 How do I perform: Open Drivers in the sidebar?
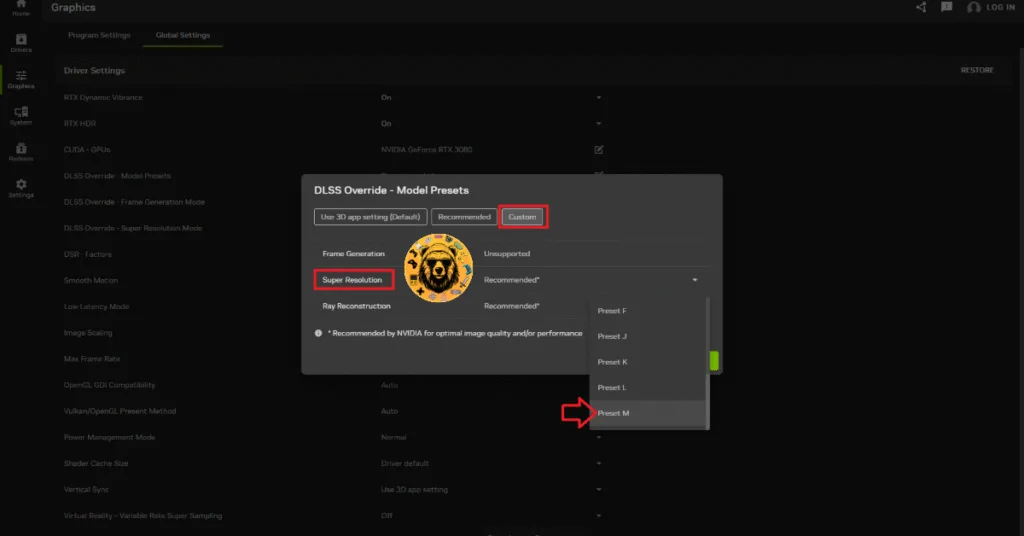pyautogui.click(x=21, y=43)
